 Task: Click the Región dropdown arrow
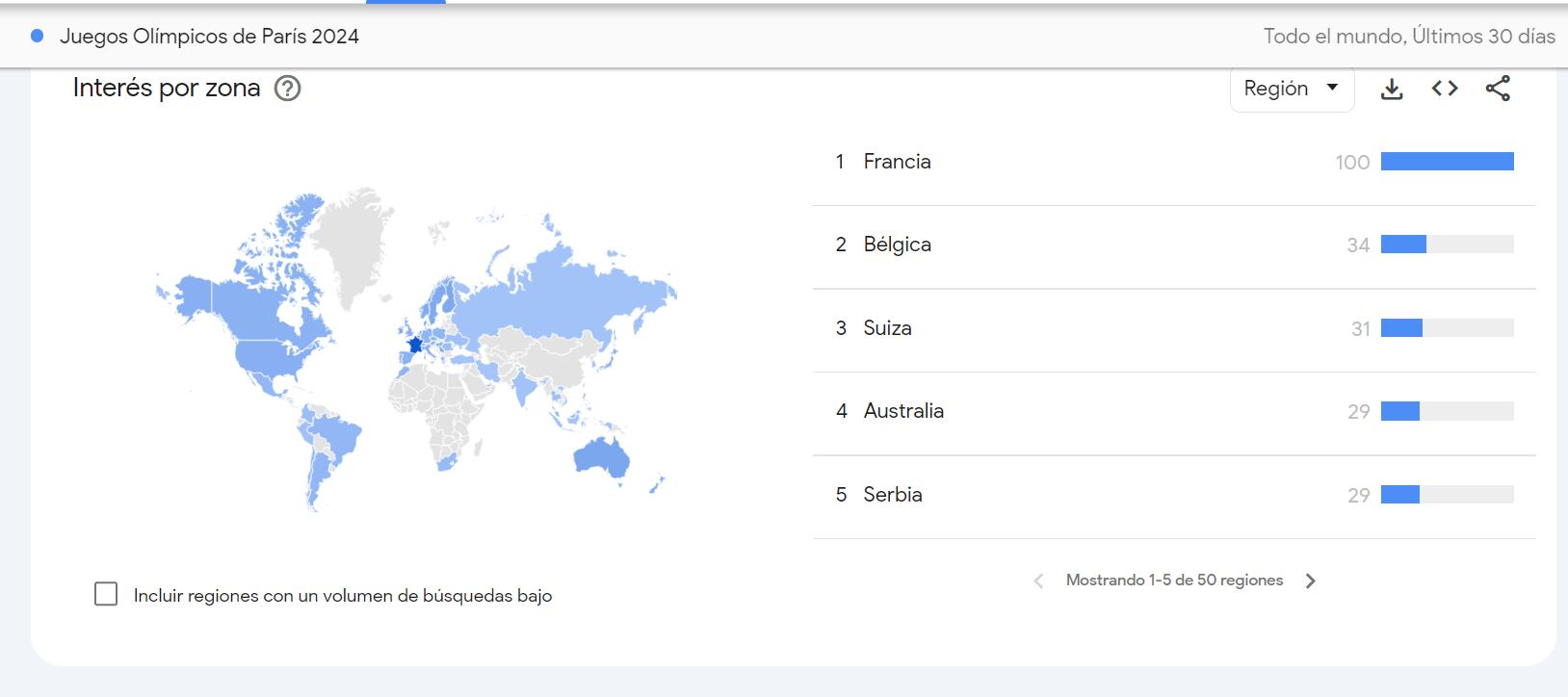click(x=1332, y=88)
